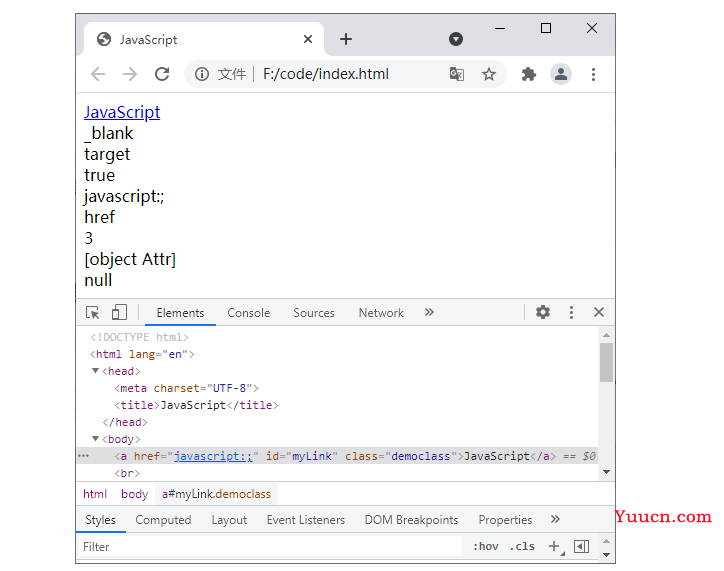The width and height of the screenshot is (724, 571).
Task: Open the javascript:; href link in DOM tree
Action: tap(213, 456)
